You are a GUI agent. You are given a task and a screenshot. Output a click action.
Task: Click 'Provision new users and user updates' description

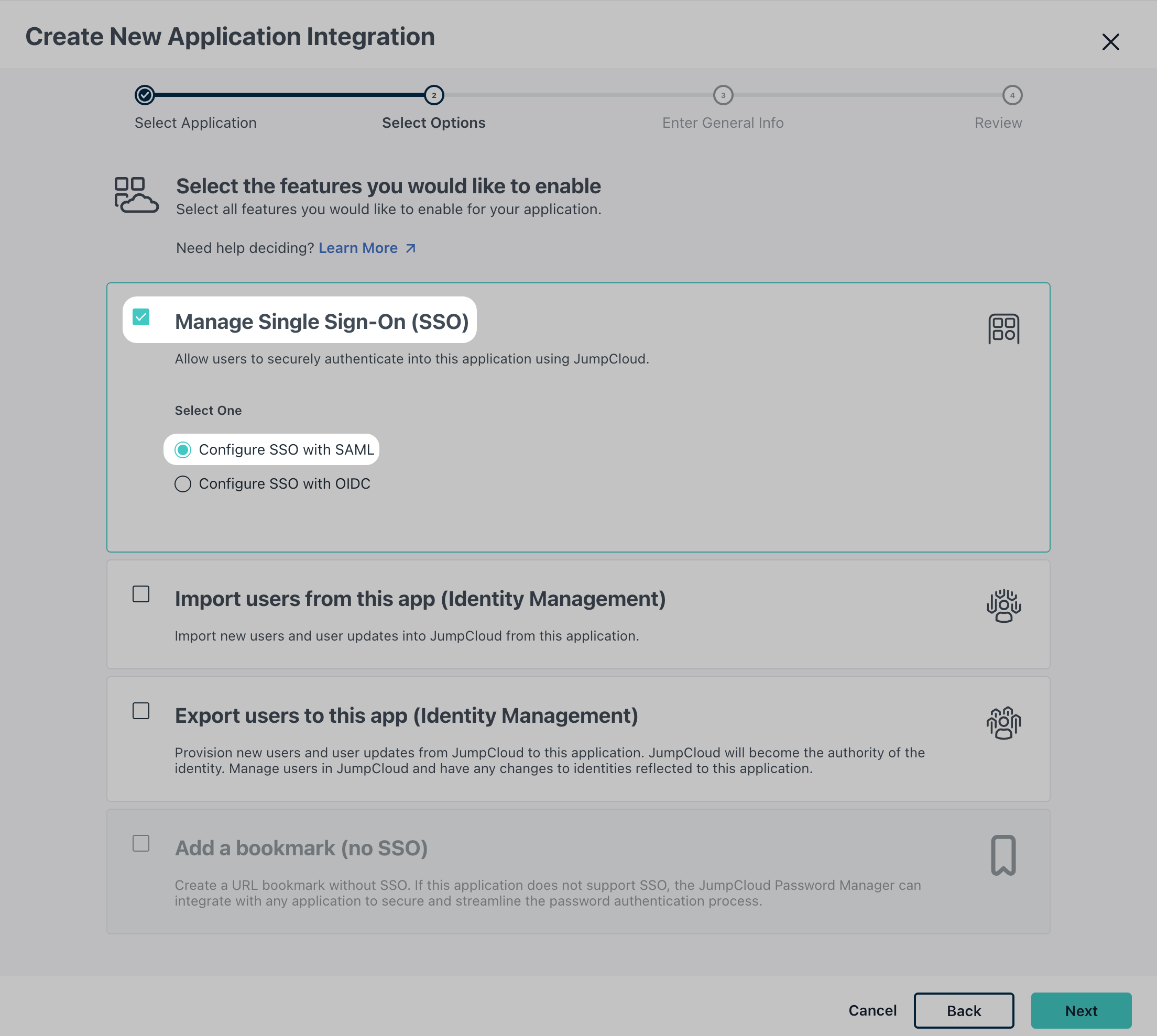pos(550,761)
